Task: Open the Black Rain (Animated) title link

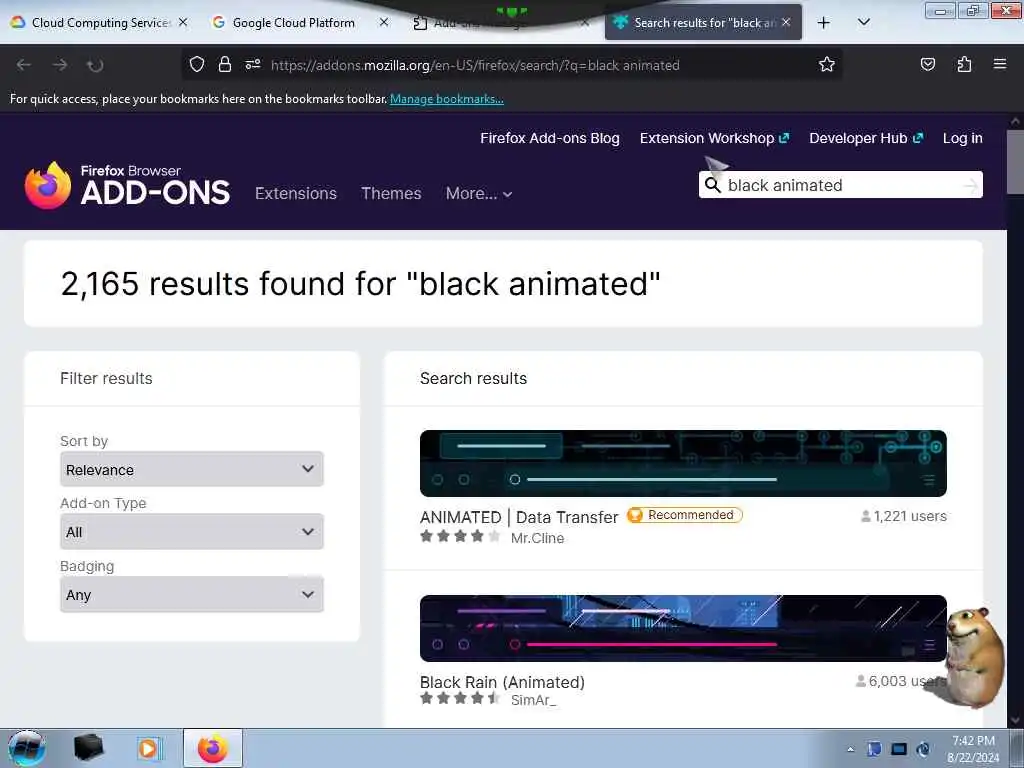Action: point(502,682)
